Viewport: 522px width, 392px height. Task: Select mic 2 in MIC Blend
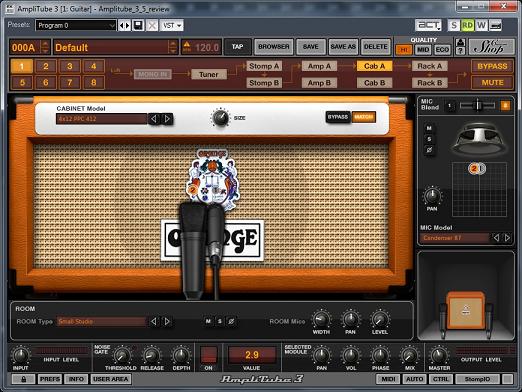point(506,106)
